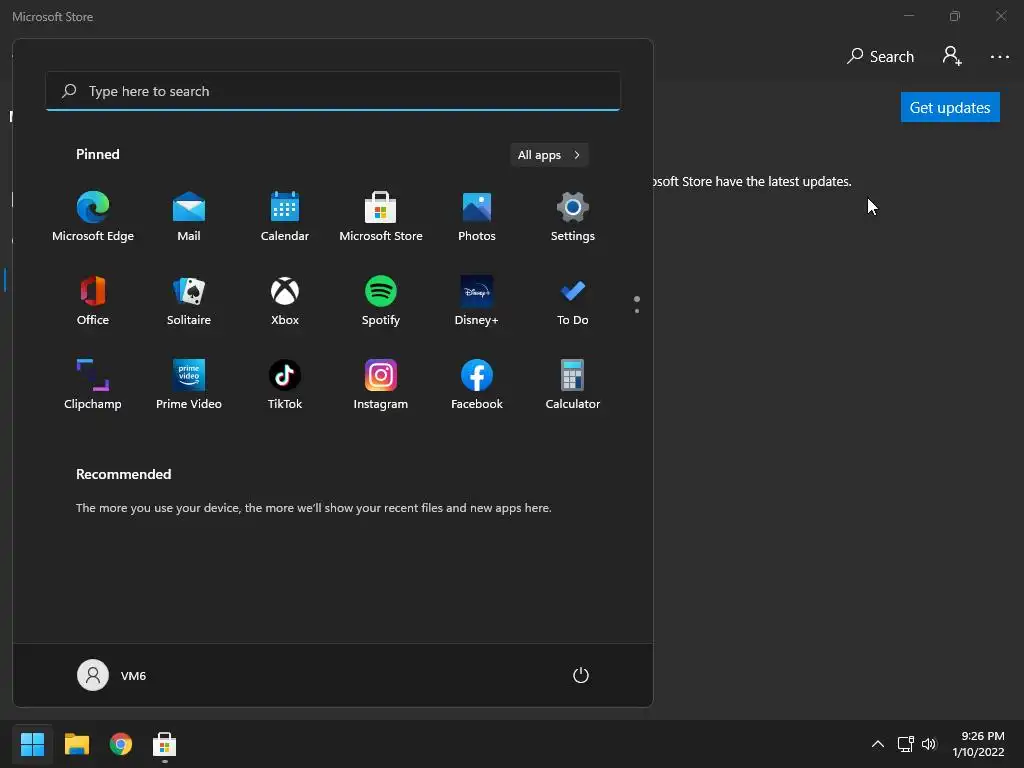The image size is (1024, 768).
Task: Launch Clipchamp video editor
Action: tap(93, 385)
